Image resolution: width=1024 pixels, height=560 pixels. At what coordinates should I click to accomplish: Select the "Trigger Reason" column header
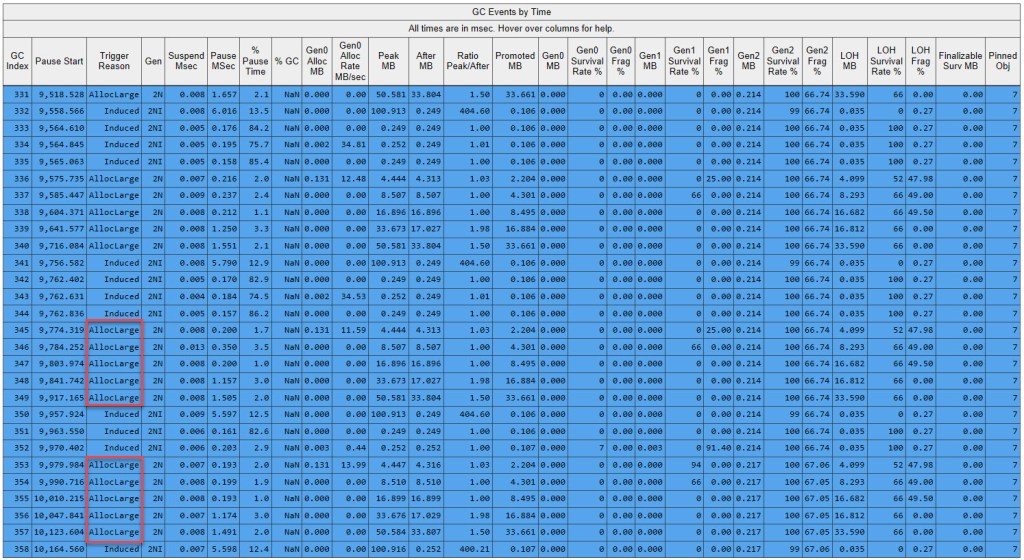(x=114, y=61)
